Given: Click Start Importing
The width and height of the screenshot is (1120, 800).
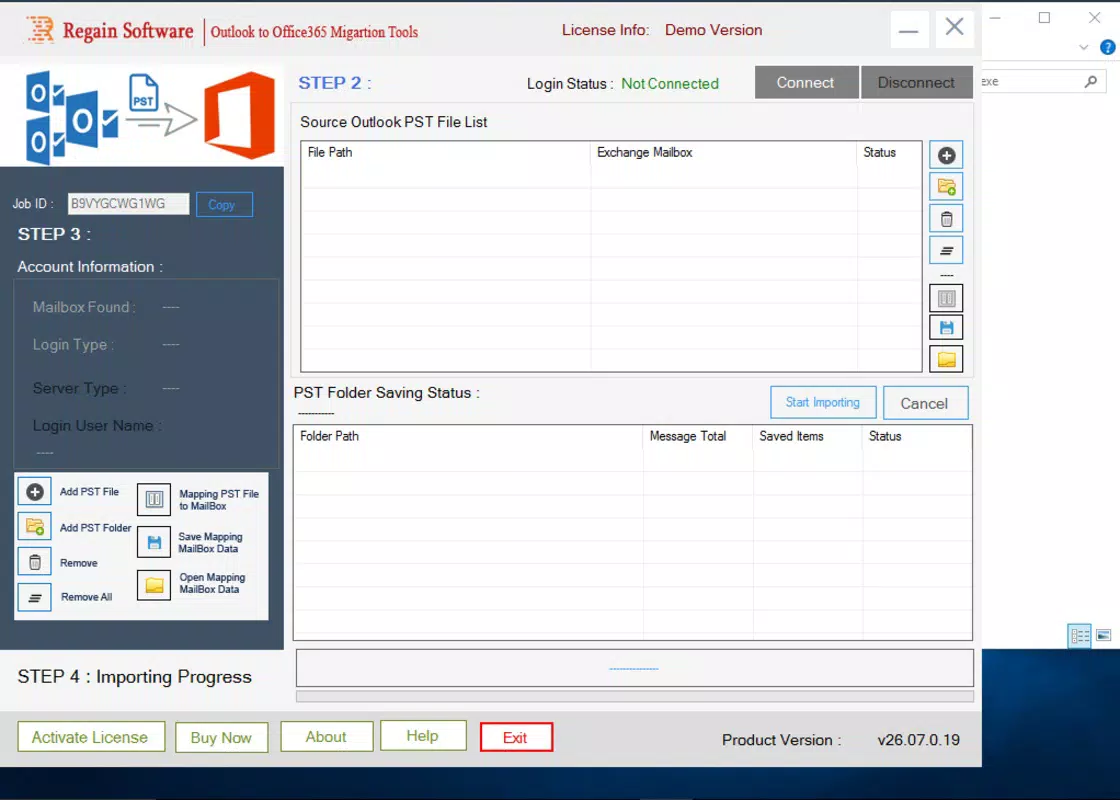Looking at the screenshot, I should (823, 402).
